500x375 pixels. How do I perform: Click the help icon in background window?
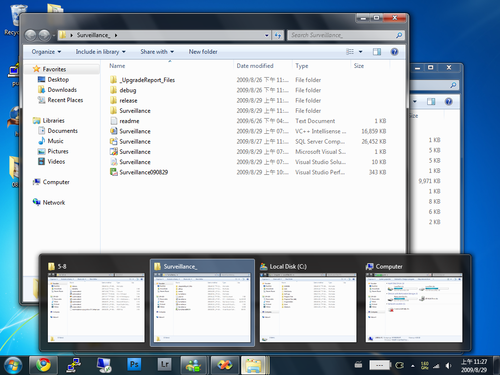[449, 101]
